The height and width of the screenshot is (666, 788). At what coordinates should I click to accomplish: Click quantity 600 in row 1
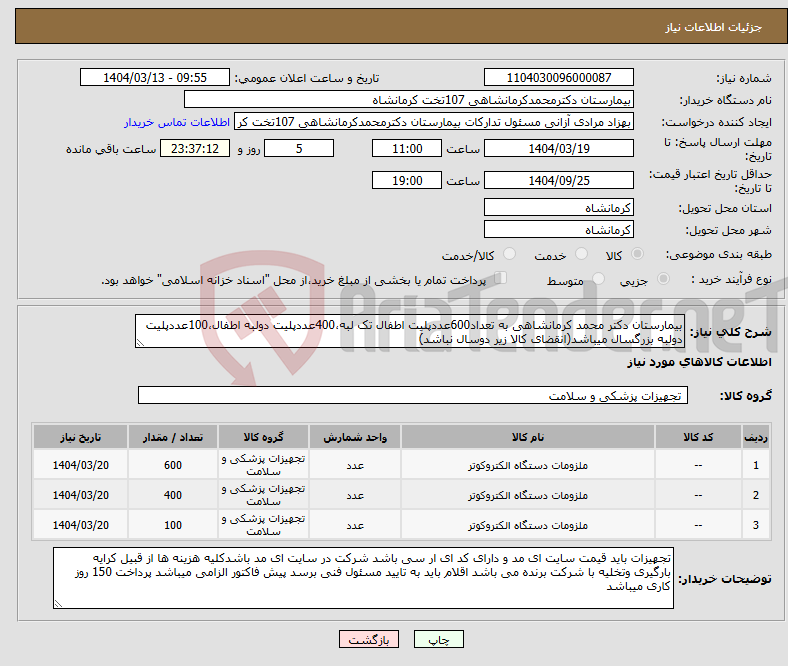tap(173, 465)
